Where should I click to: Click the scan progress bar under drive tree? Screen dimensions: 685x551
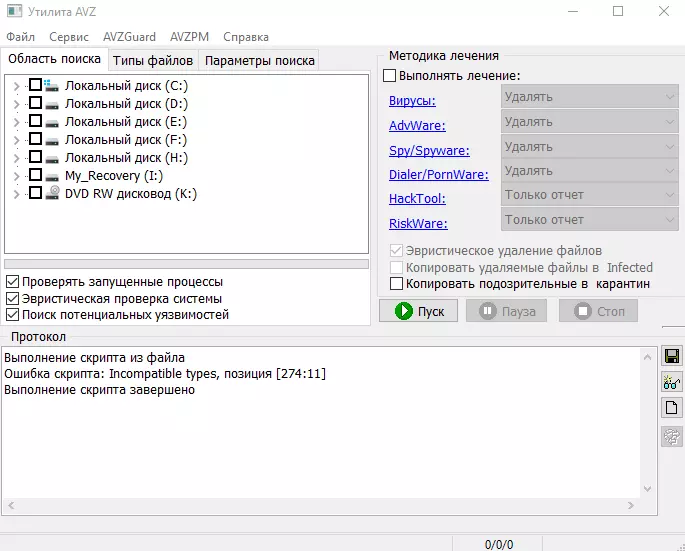tap(187, 264)
